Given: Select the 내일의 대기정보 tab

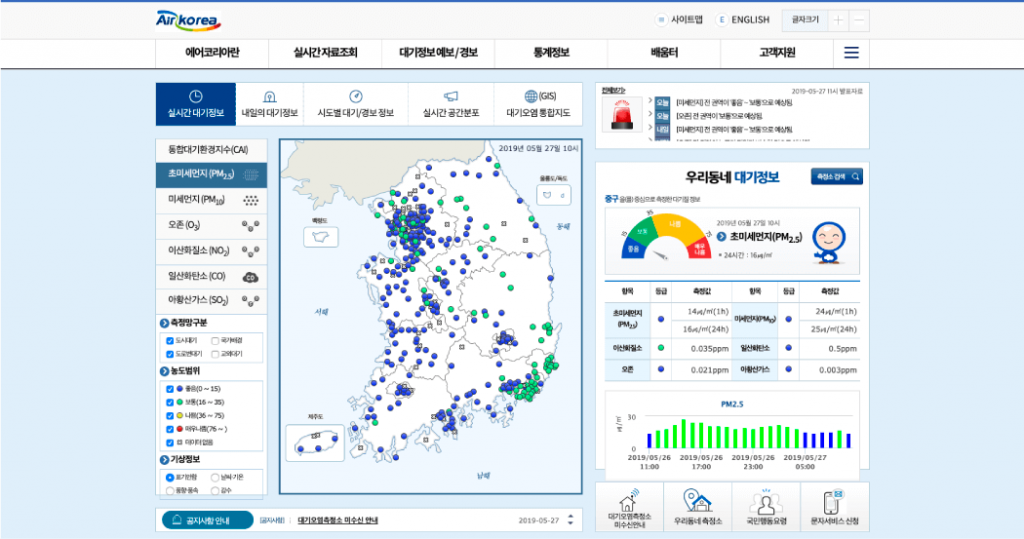Looking at the screenshot, I should 269,104.
